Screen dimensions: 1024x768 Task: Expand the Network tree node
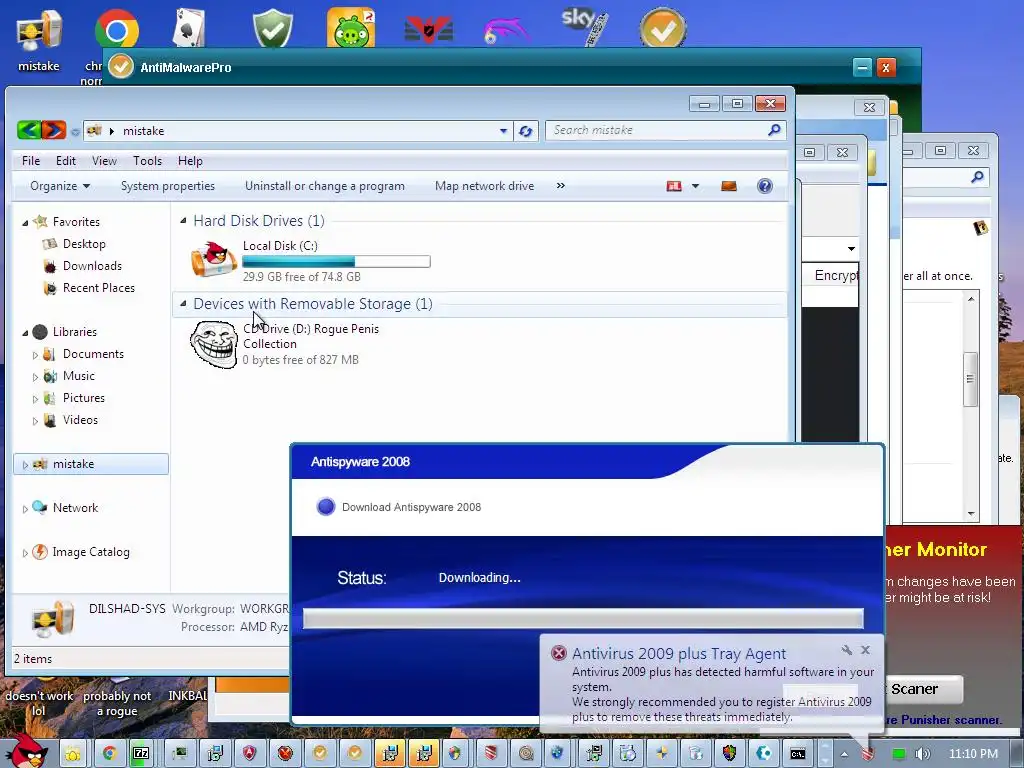click(25, 509)
